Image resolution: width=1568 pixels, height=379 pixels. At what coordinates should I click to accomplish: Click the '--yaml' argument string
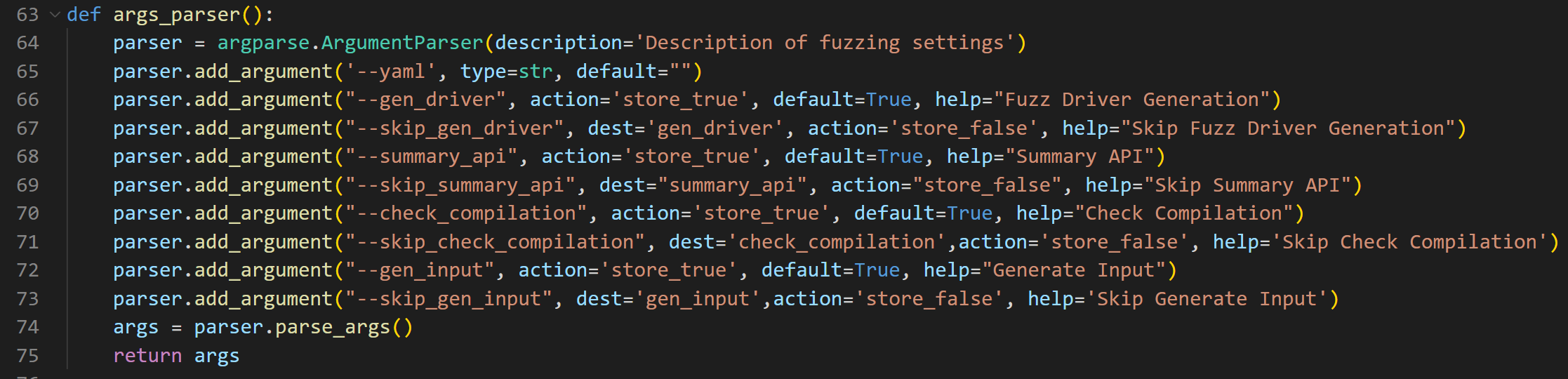391,72
